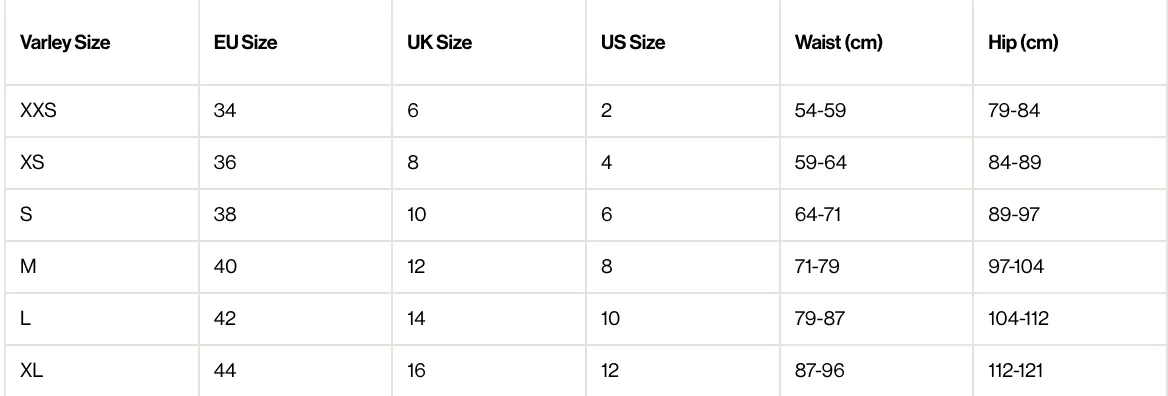Viewport: 1168px width, 396px height.
Task: Select the hip 104-112 cell
Action: pos(1018,319)
